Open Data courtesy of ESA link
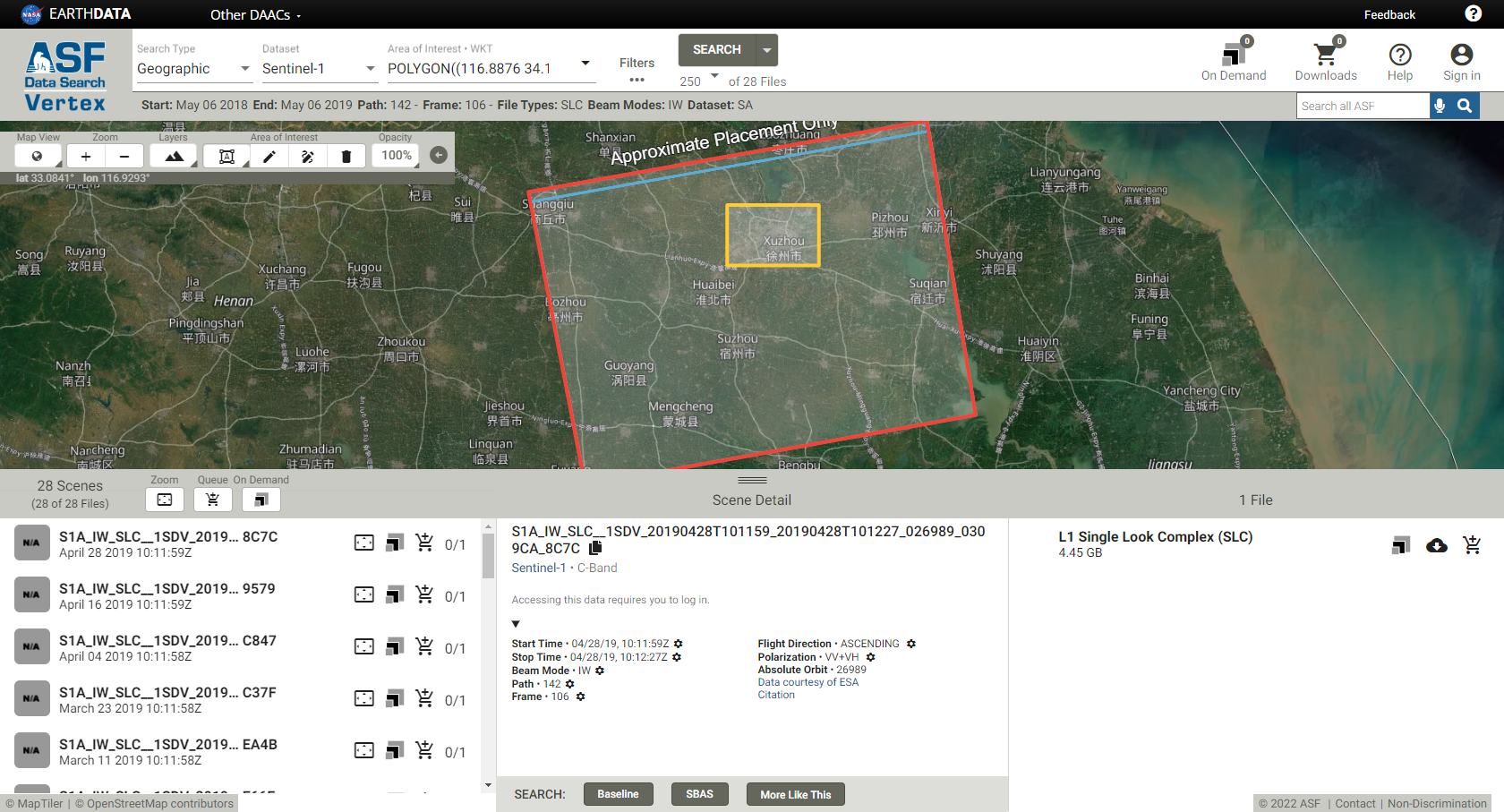This screenshot has width=1504, height=812. (808, 682)
